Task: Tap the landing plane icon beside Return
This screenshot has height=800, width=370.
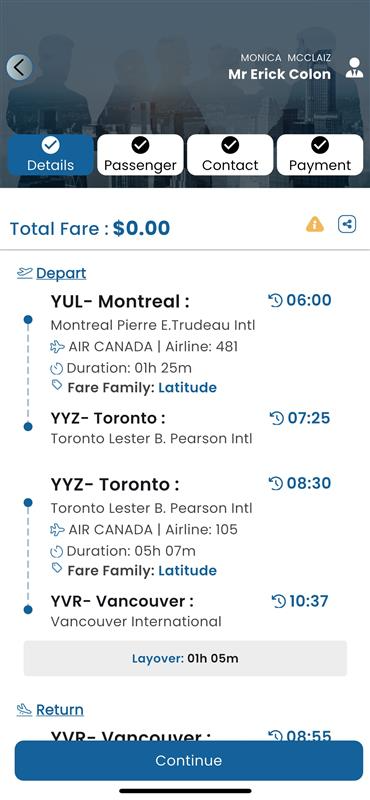Action: tap(24, 710)
